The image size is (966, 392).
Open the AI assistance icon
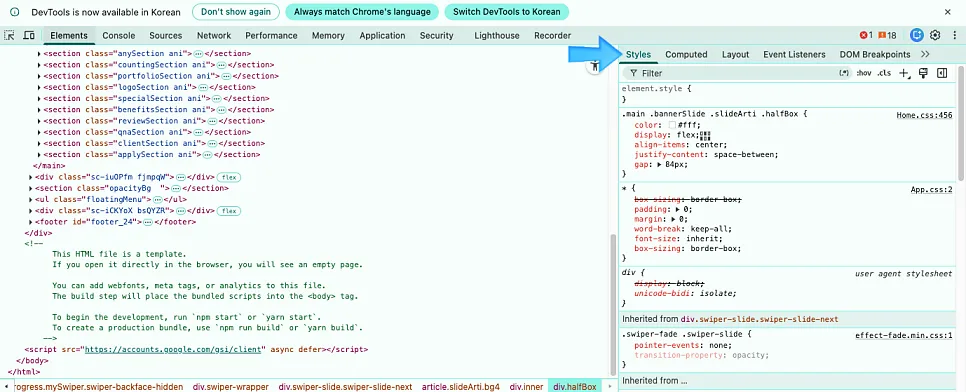917,35
